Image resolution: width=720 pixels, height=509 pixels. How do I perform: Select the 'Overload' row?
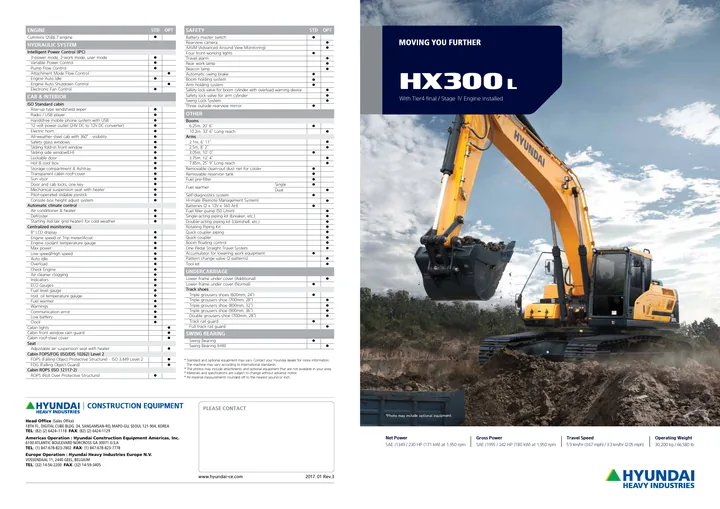101,264
